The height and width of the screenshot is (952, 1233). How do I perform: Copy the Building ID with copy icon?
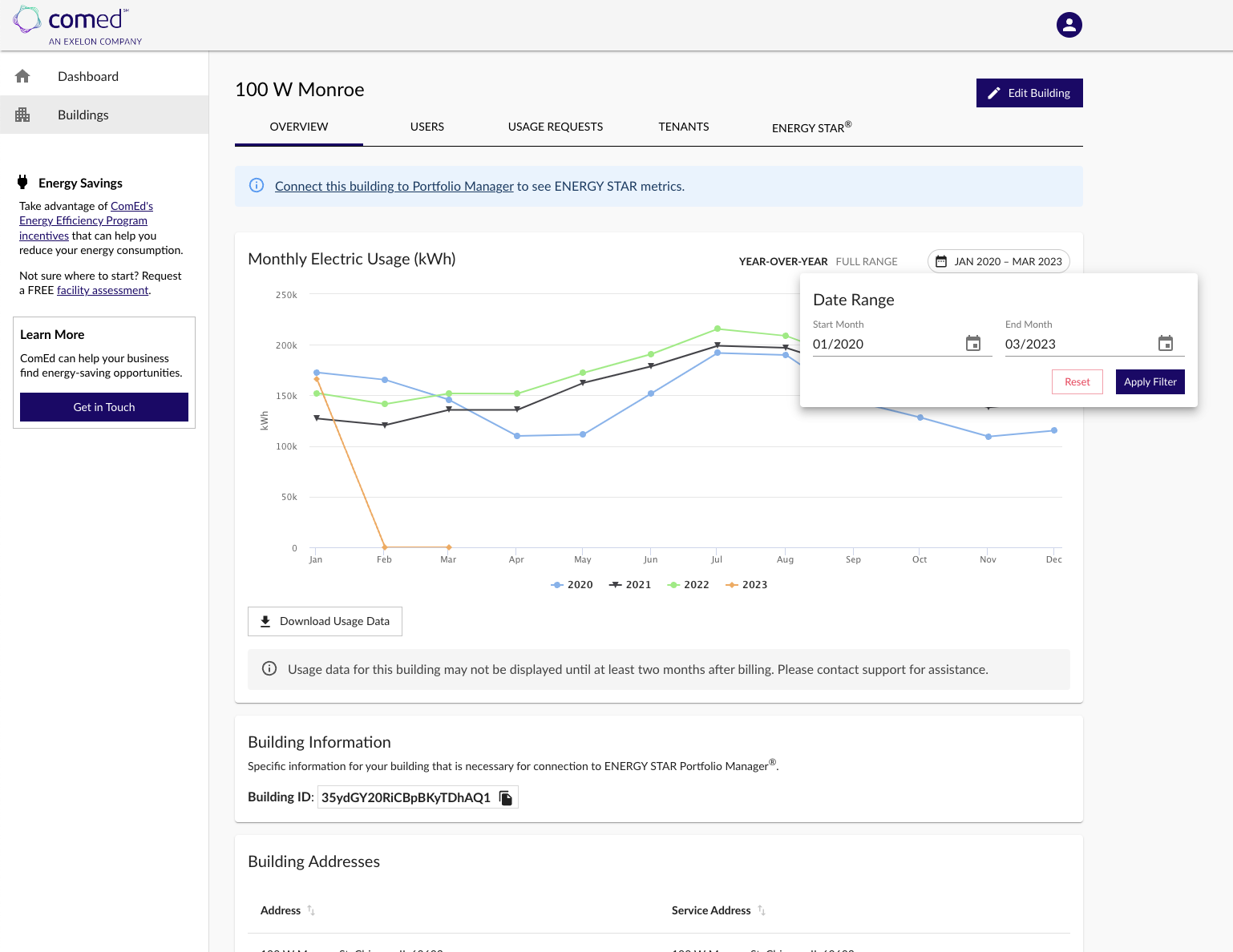tap(506, 797)
